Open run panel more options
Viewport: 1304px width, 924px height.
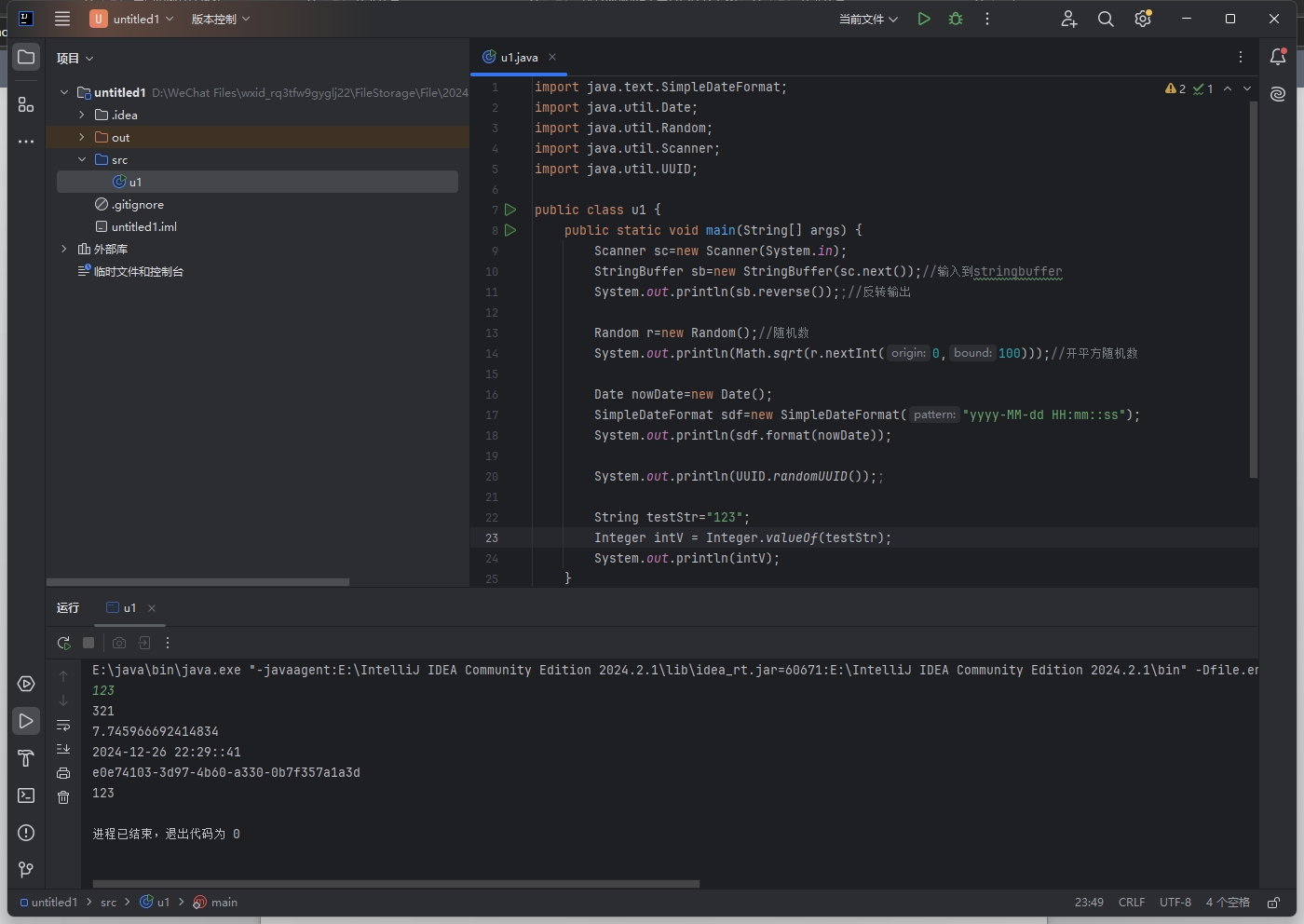coord(168,643)
